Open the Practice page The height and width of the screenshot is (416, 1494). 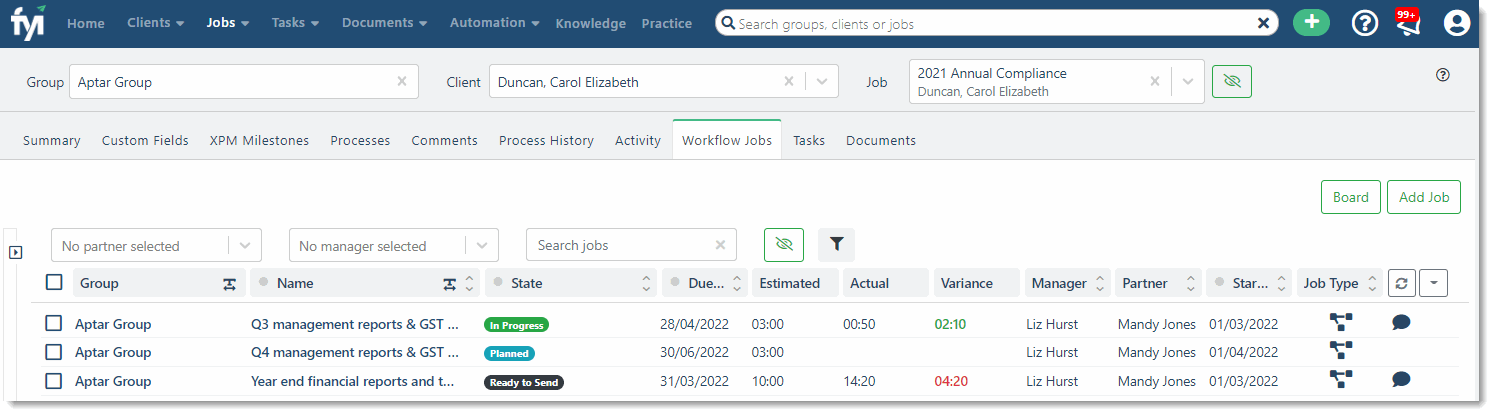(x=666, y=23)
